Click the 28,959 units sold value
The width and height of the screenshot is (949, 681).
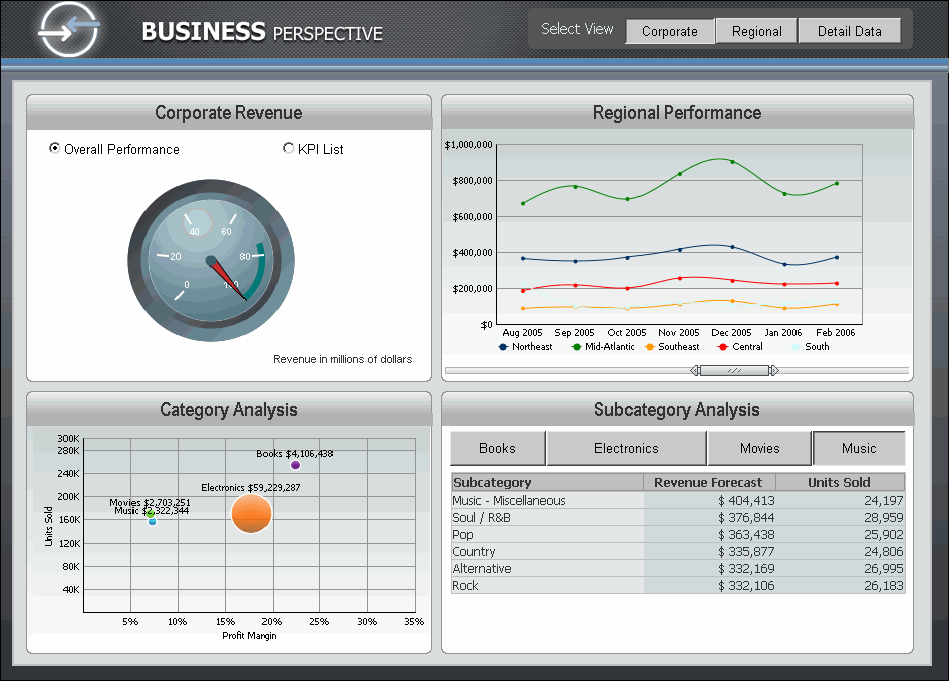click(884, 518)
